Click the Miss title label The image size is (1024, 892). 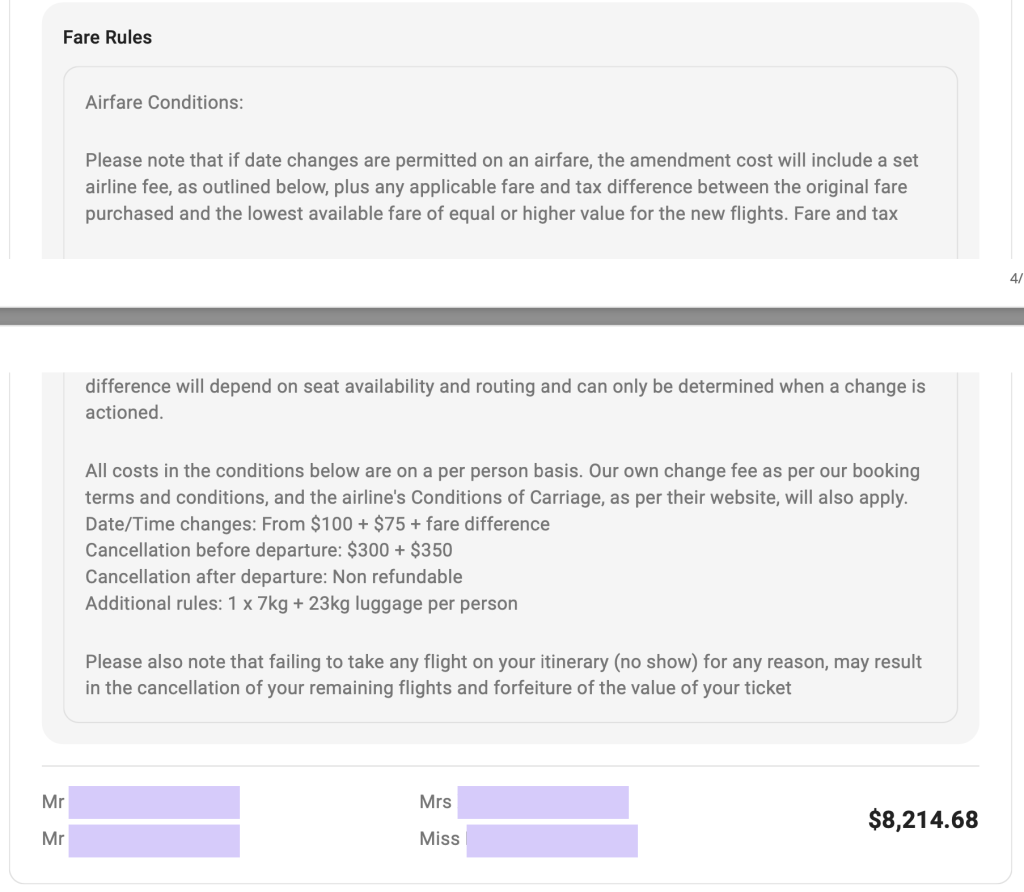click(x=439, y=840)
